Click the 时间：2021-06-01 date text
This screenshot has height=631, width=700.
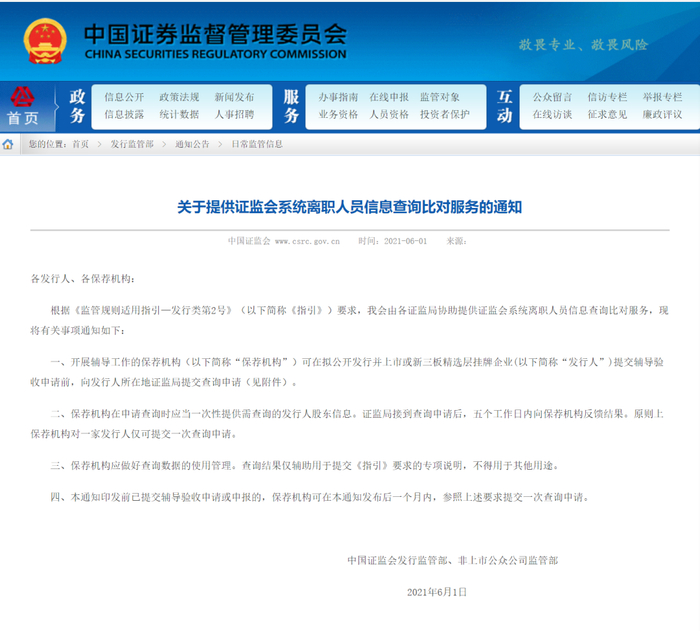392,241
